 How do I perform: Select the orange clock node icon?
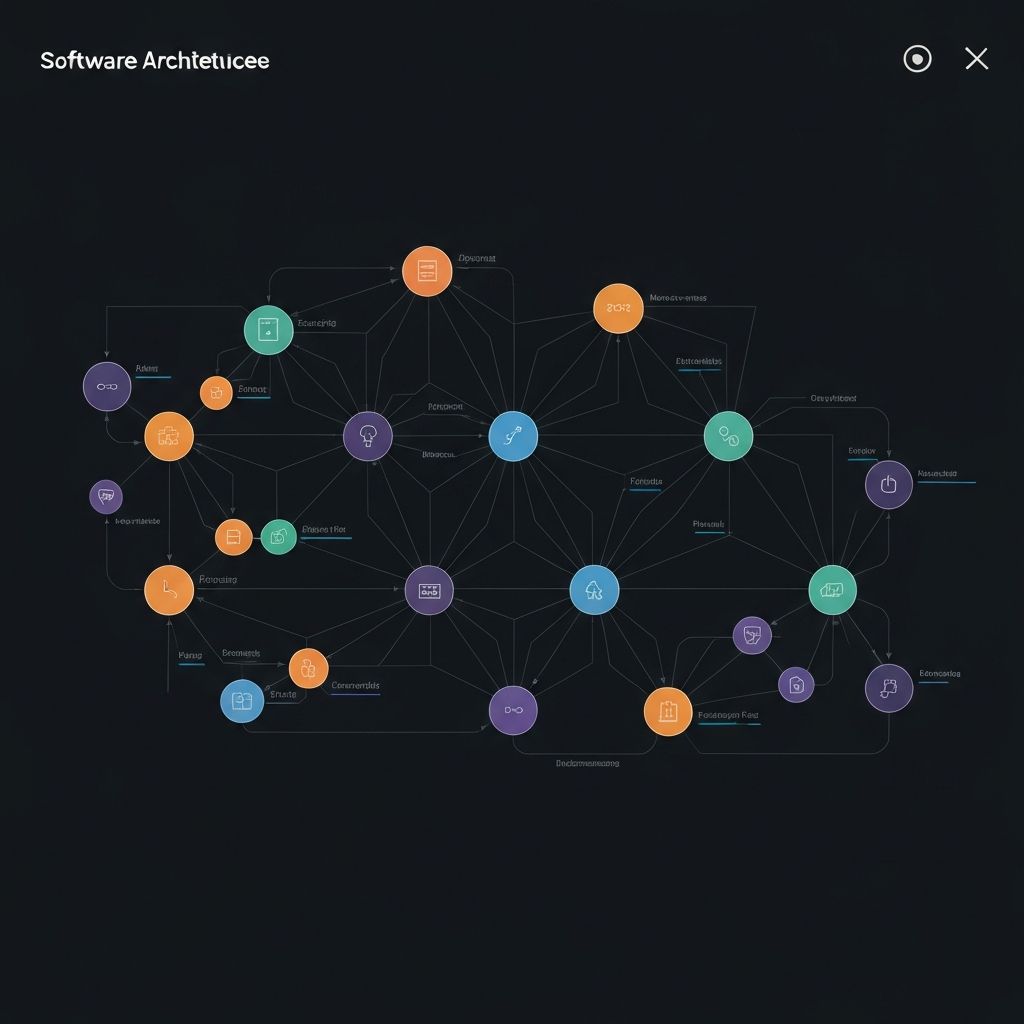pyautogui.click(x=170, y=590)
